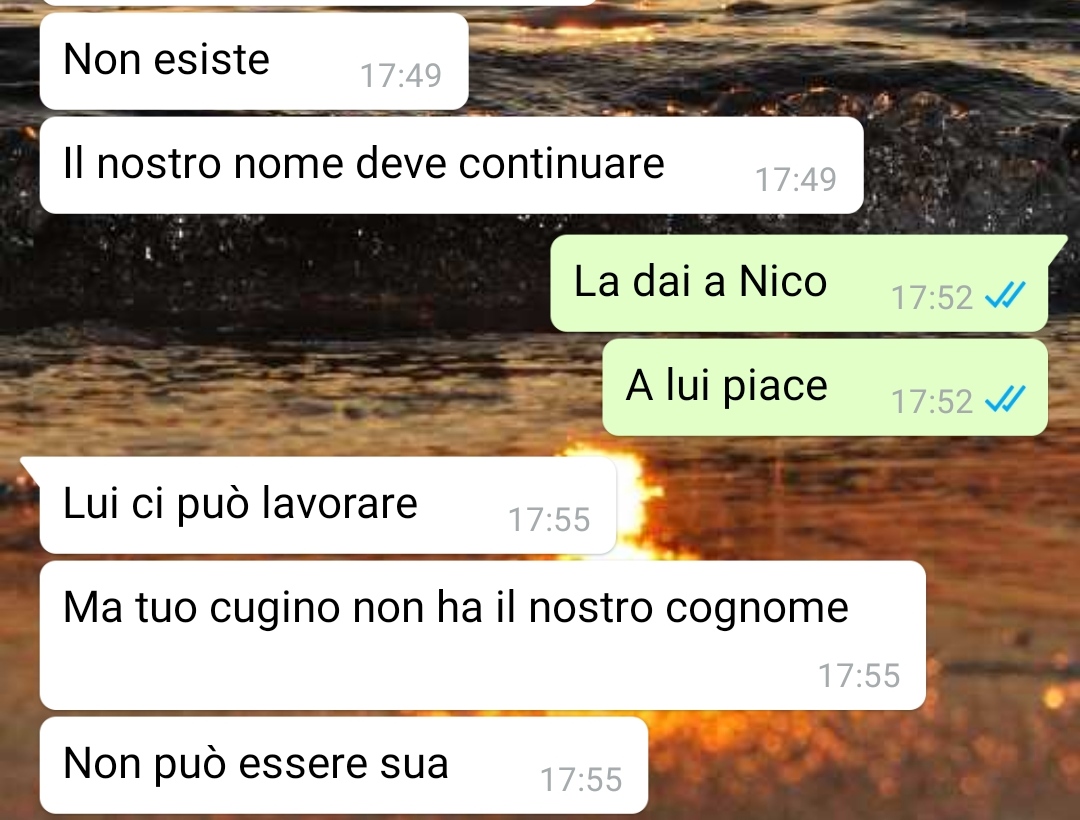Tap the 17:55 timestamp on 'Lui ci può lavorare'
1080x820 pixels.
click(x=549, y=520)
